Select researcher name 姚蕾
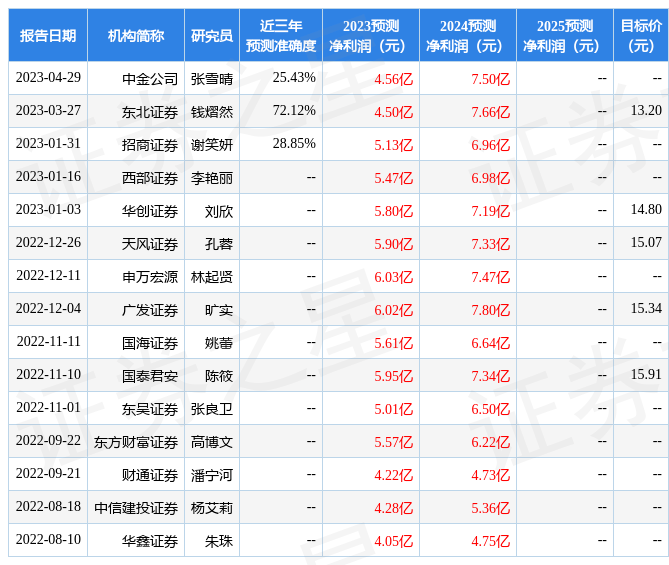Viewport: 669px width, 565px height. [219, 343]
